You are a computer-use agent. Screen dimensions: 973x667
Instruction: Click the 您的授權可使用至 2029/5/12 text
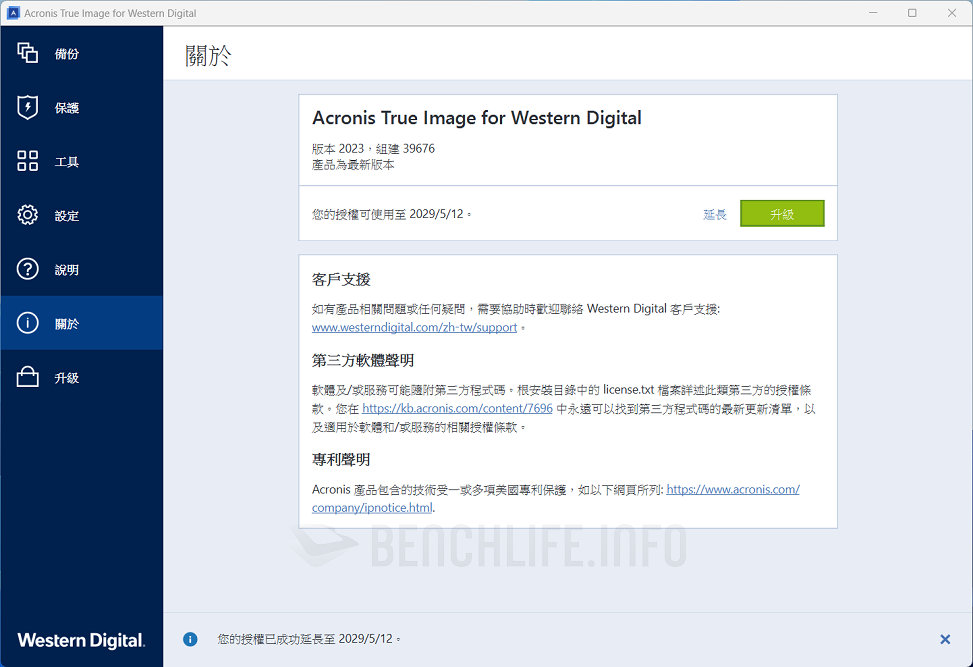391,214
